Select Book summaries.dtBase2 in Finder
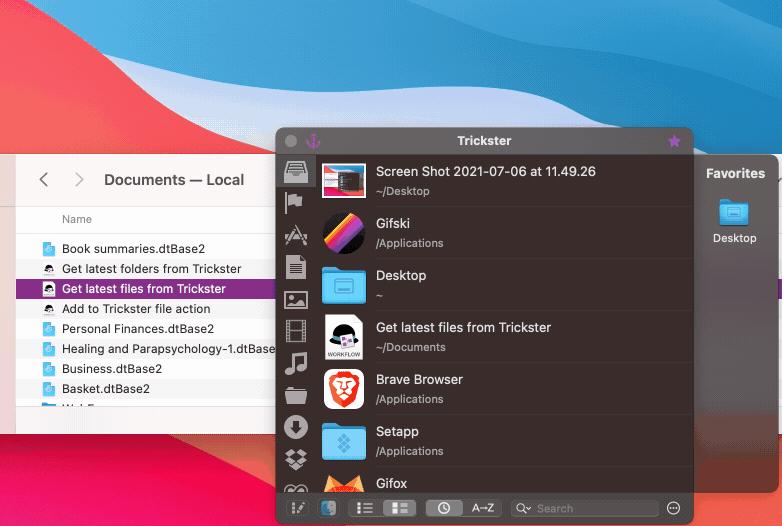The image size is (782, 526). (x=133, y=249)
